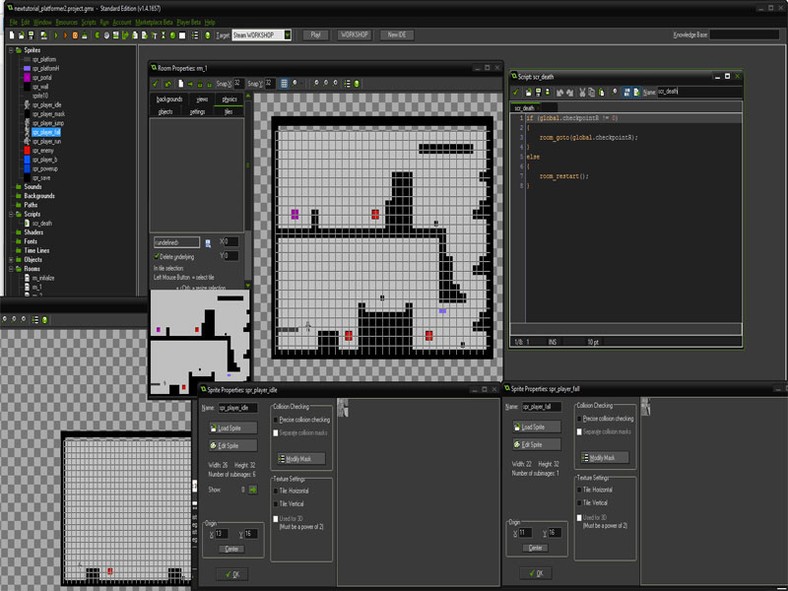Click the undo icon in Room Properties toolbar
The height and width of the screenshot is (591, 788).
(168, 83)
